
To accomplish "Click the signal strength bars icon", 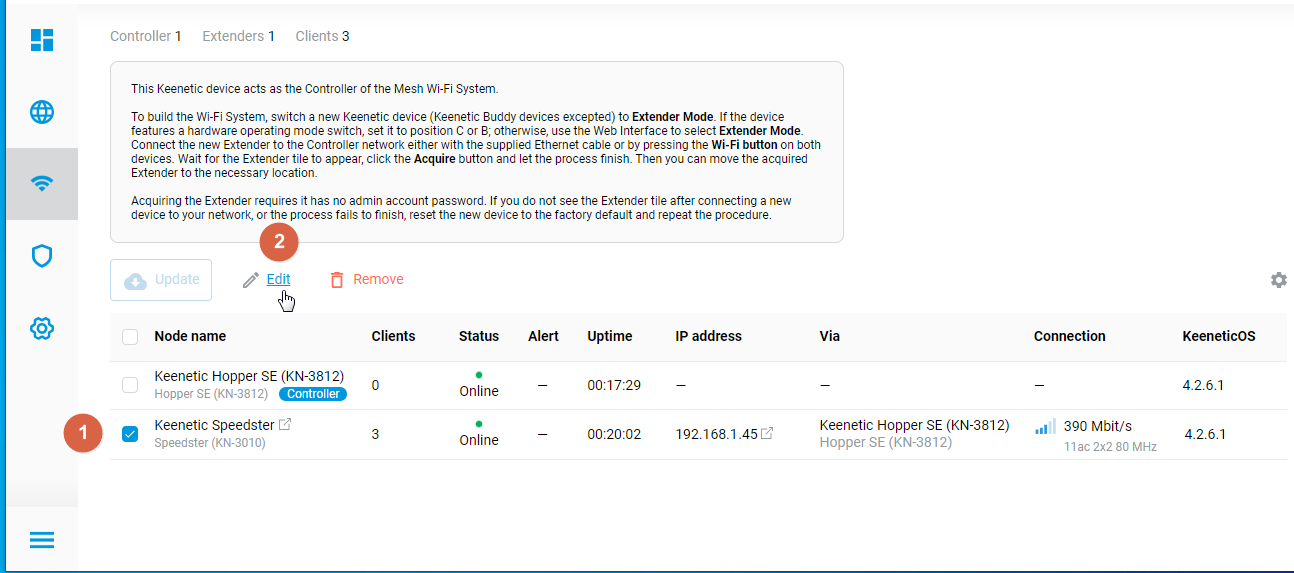I will pyautogui.click(x=1045, y=427).
